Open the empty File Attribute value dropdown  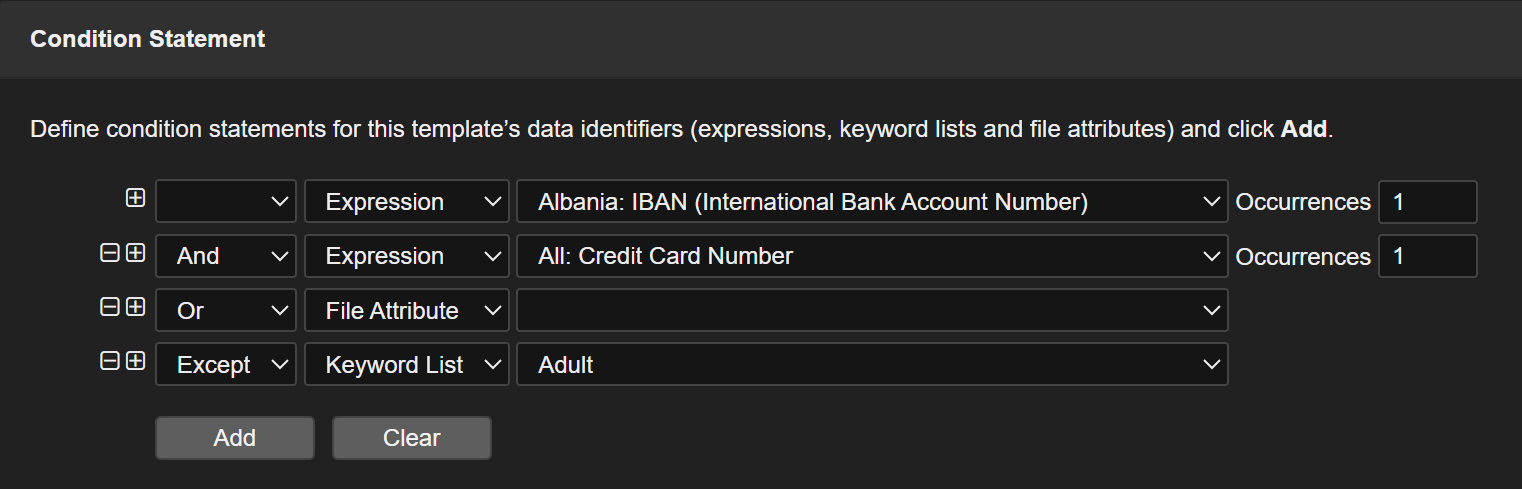pyautogui.click(x=872, y=311)
